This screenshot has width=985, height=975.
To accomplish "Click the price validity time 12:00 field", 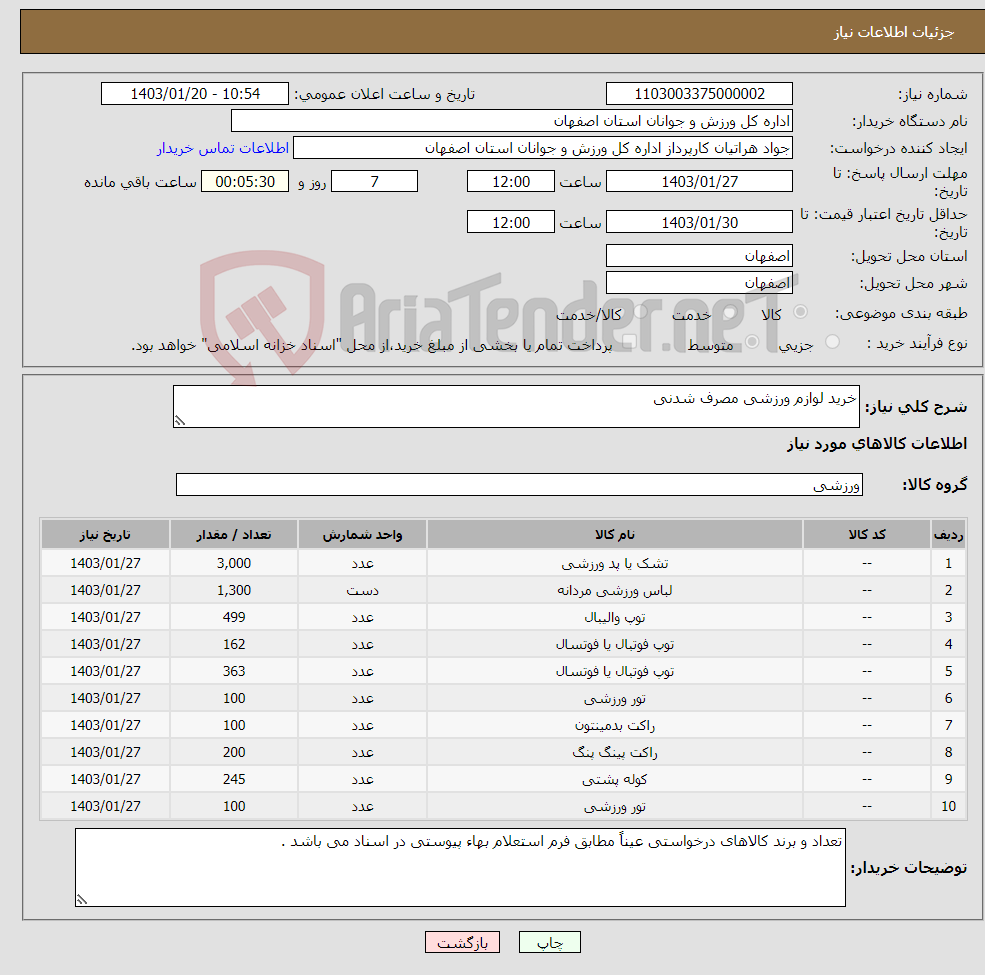I will (511, 222).
